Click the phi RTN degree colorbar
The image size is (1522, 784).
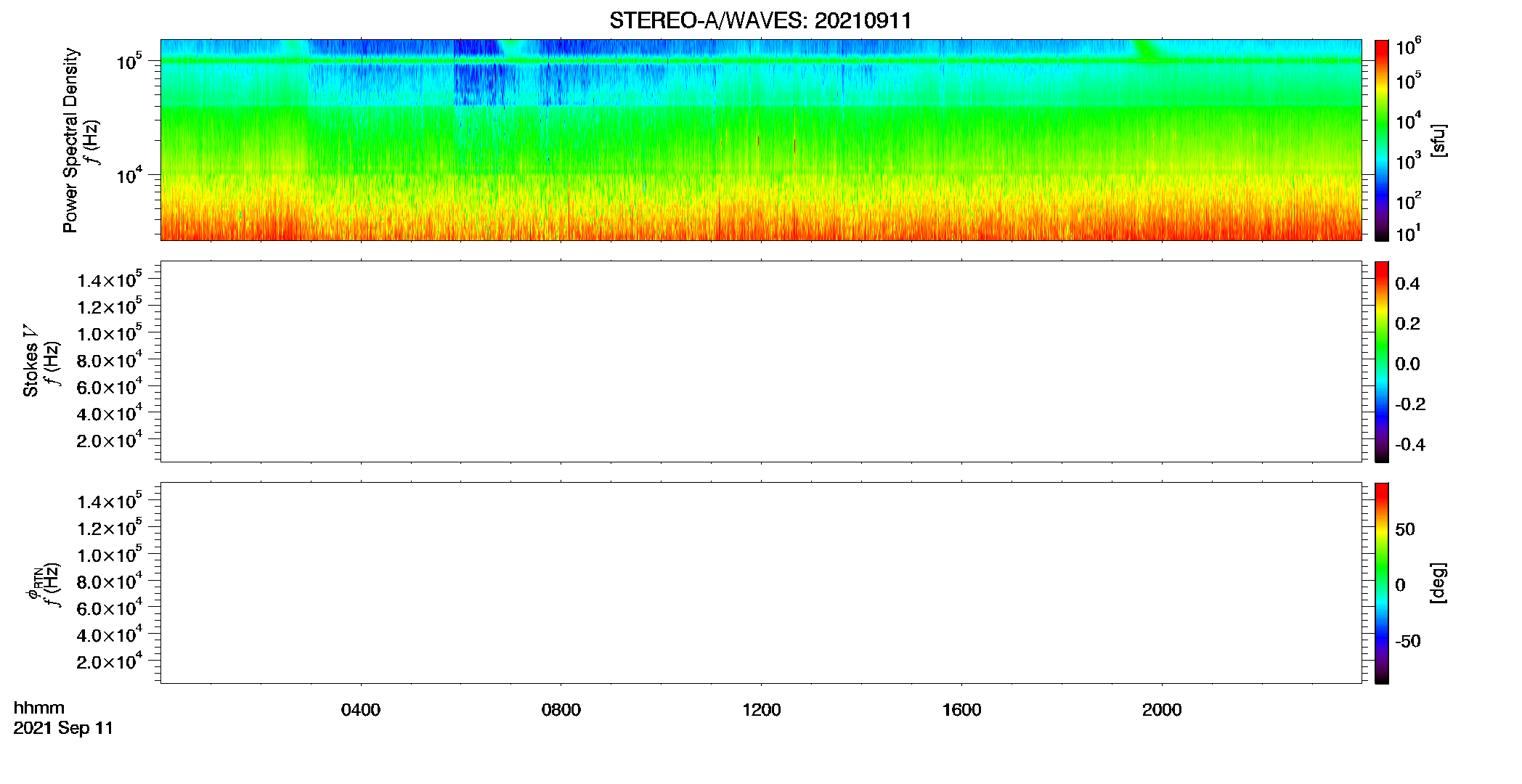(1382, 583)
